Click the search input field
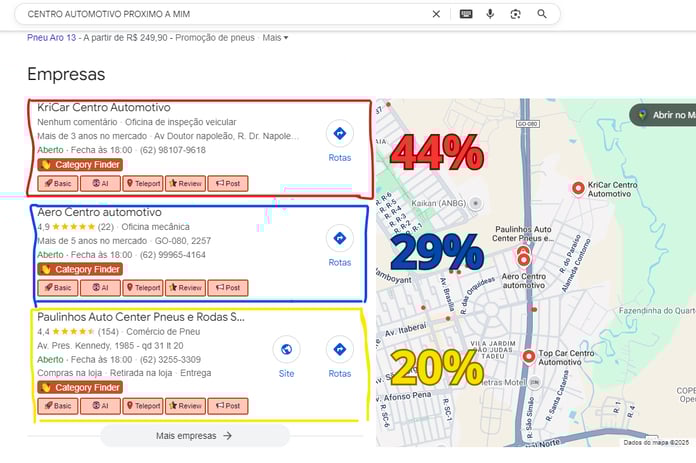696x463 pixels. [x=224, y=14]
